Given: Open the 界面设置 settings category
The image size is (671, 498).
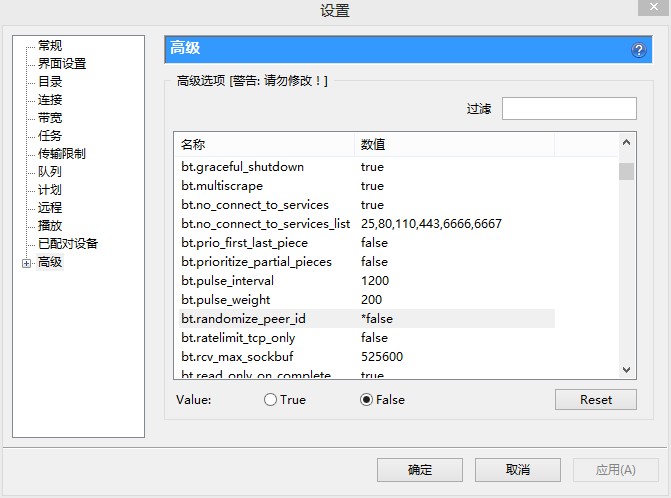Looking at the screenshot, I should 62,64.
